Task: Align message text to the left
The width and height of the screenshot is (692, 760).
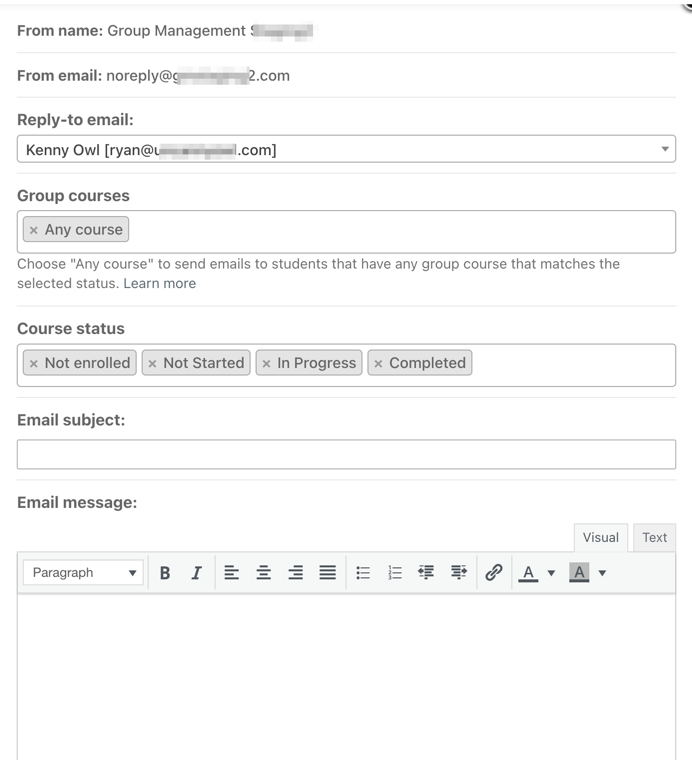Action: click(231, 573)
